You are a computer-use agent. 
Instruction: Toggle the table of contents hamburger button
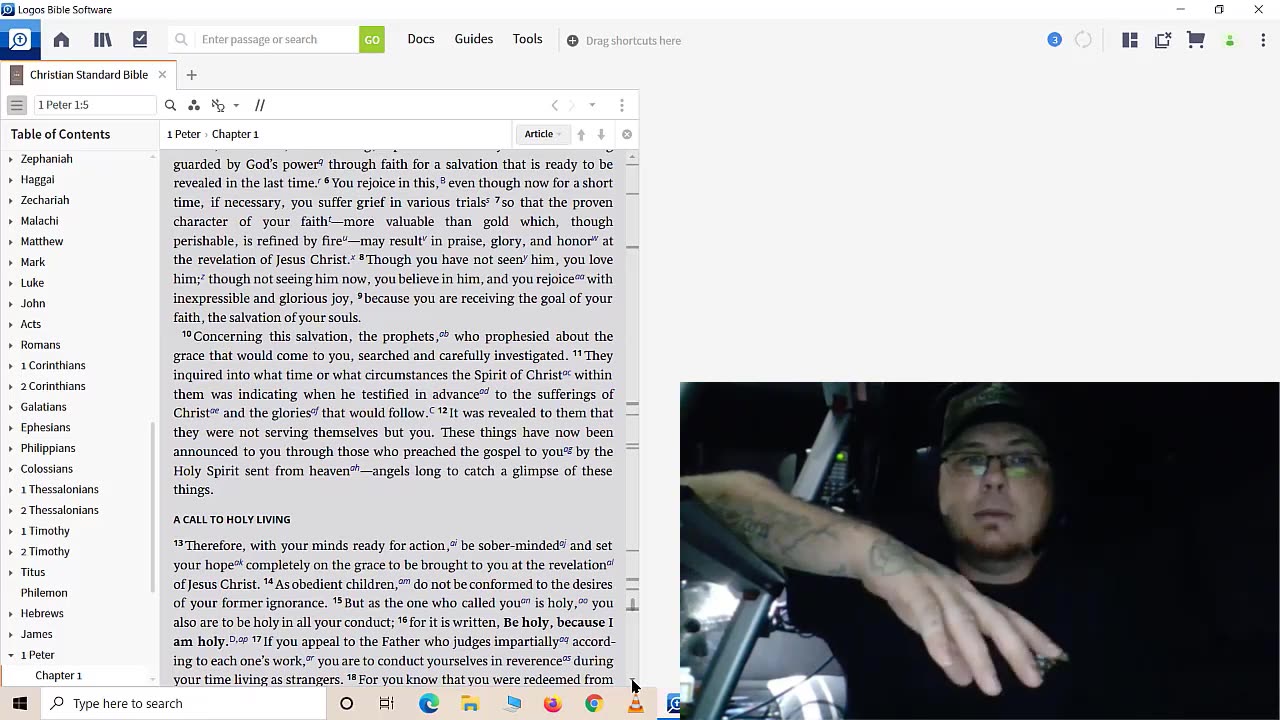[x=16, y=105]
